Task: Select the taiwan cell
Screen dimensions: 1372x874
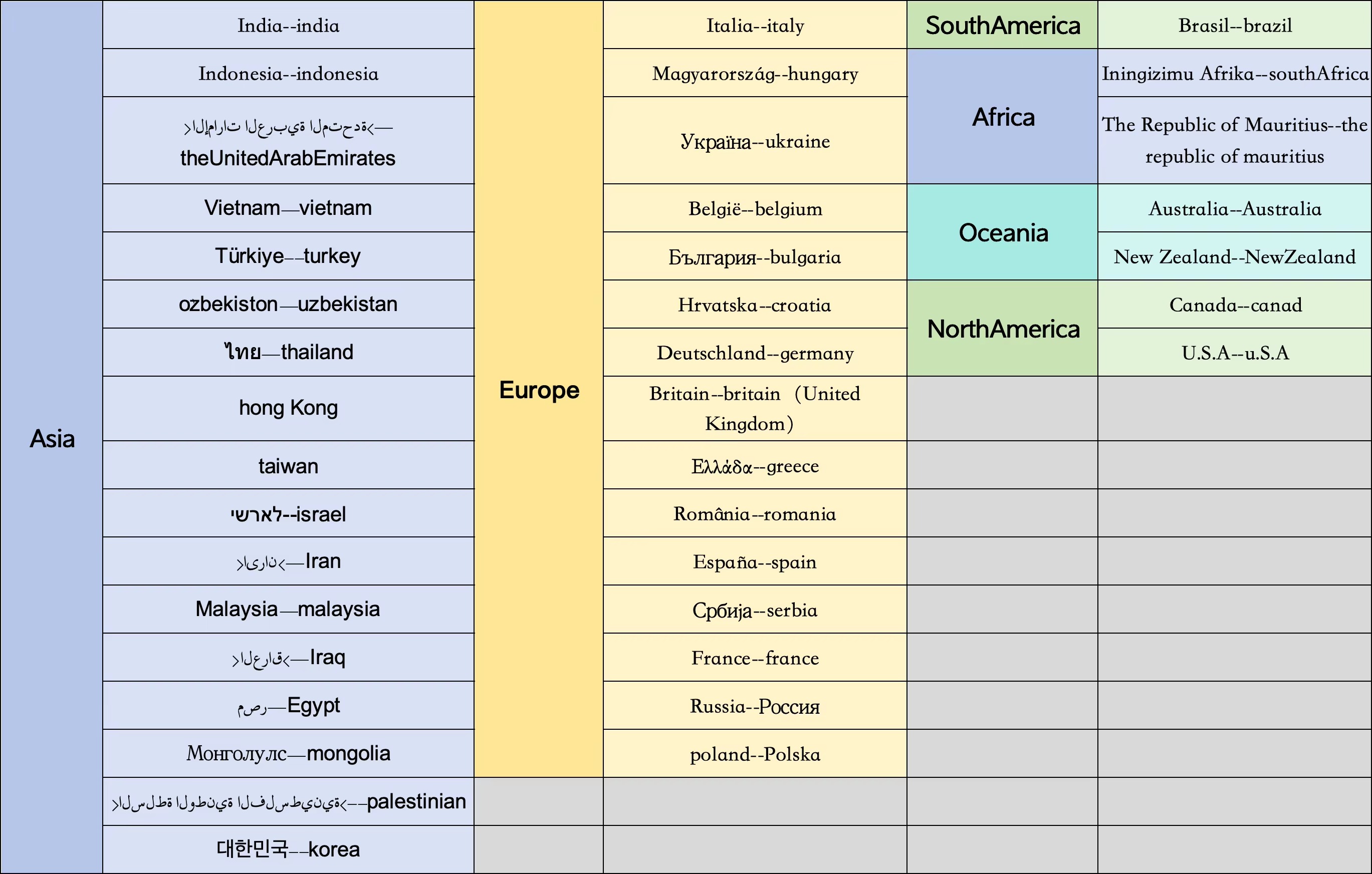Action: click(x=288, y=466)
